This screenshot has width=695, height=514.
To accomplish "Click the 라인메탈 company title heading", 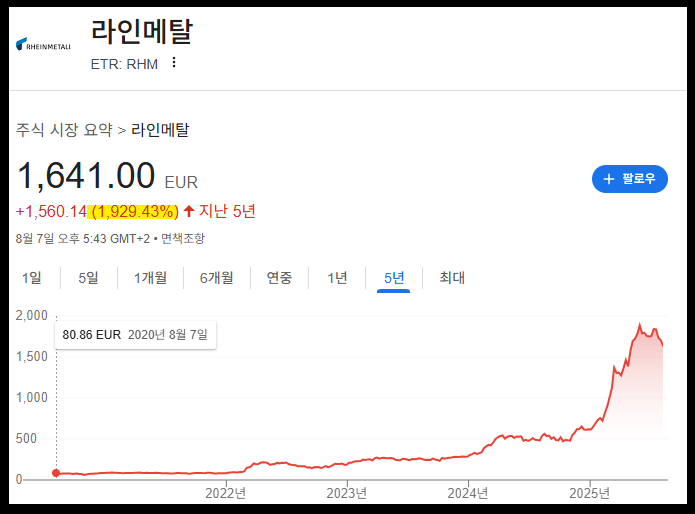I will pos(142,31).
